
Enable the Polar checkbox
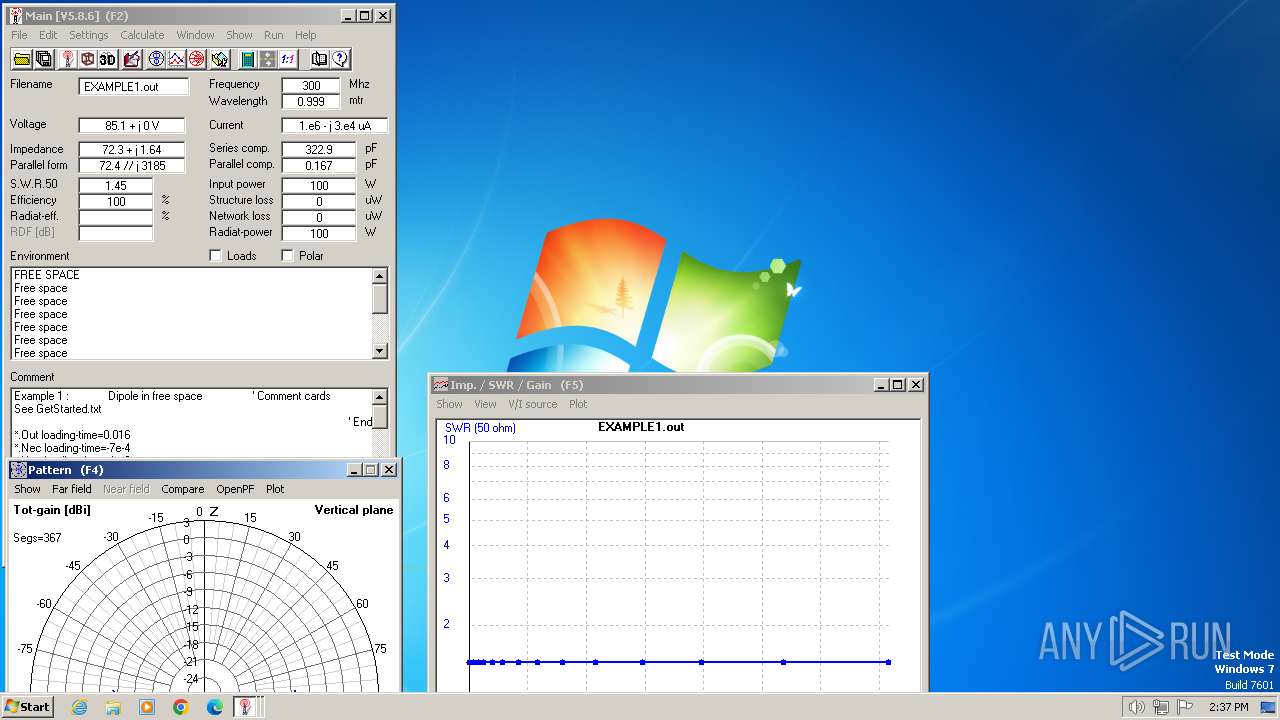click(x=288, y=256)
